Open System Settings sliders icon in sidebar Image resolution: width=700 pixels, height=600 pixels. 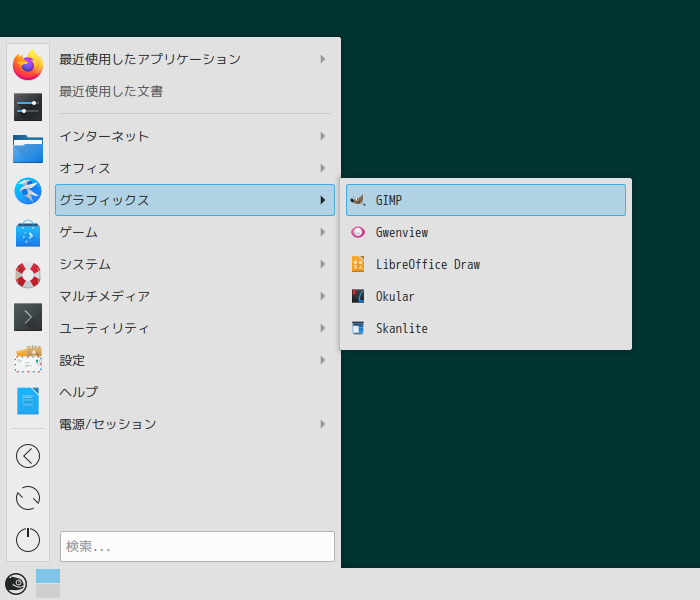(28, 107)
